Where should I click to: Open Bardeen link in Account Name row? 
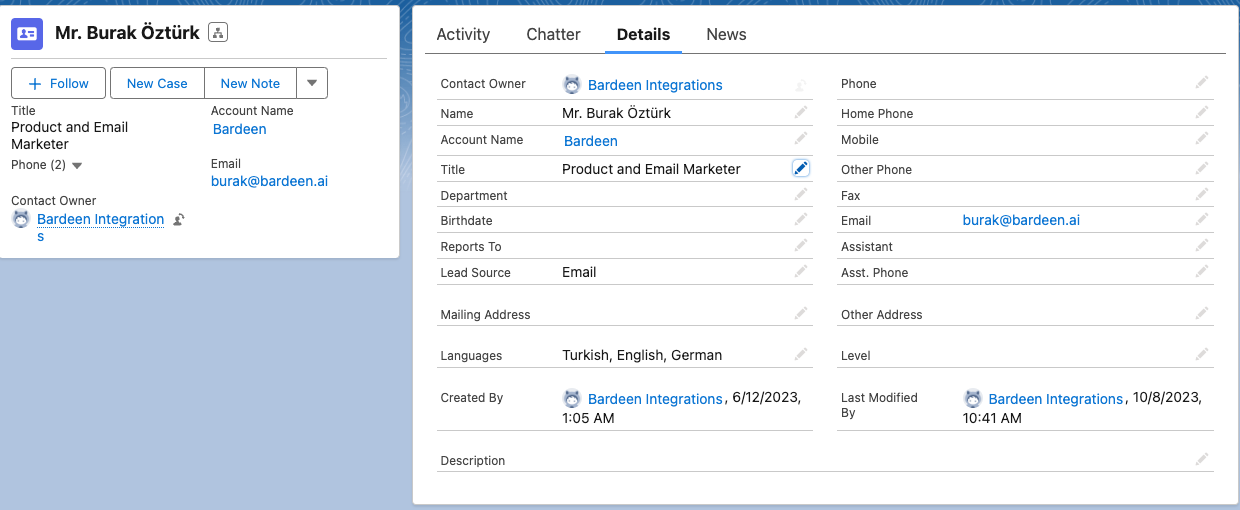click(x=591, y=141)
